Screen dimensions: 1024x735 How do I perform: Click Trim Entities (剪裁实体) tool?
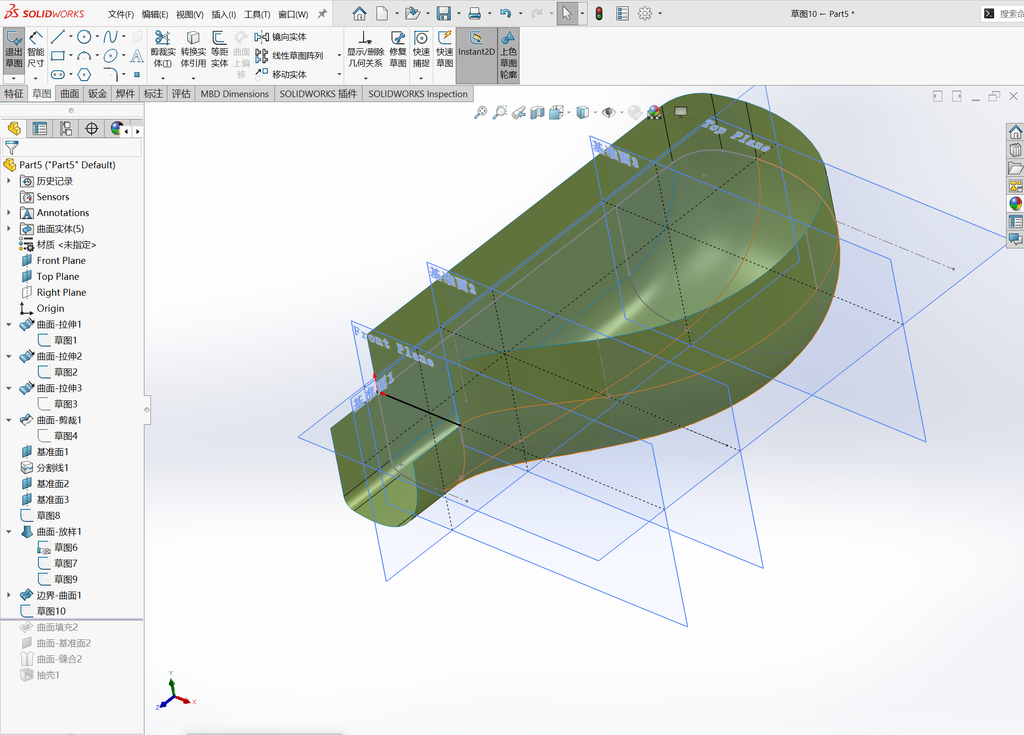click(163, 50)
